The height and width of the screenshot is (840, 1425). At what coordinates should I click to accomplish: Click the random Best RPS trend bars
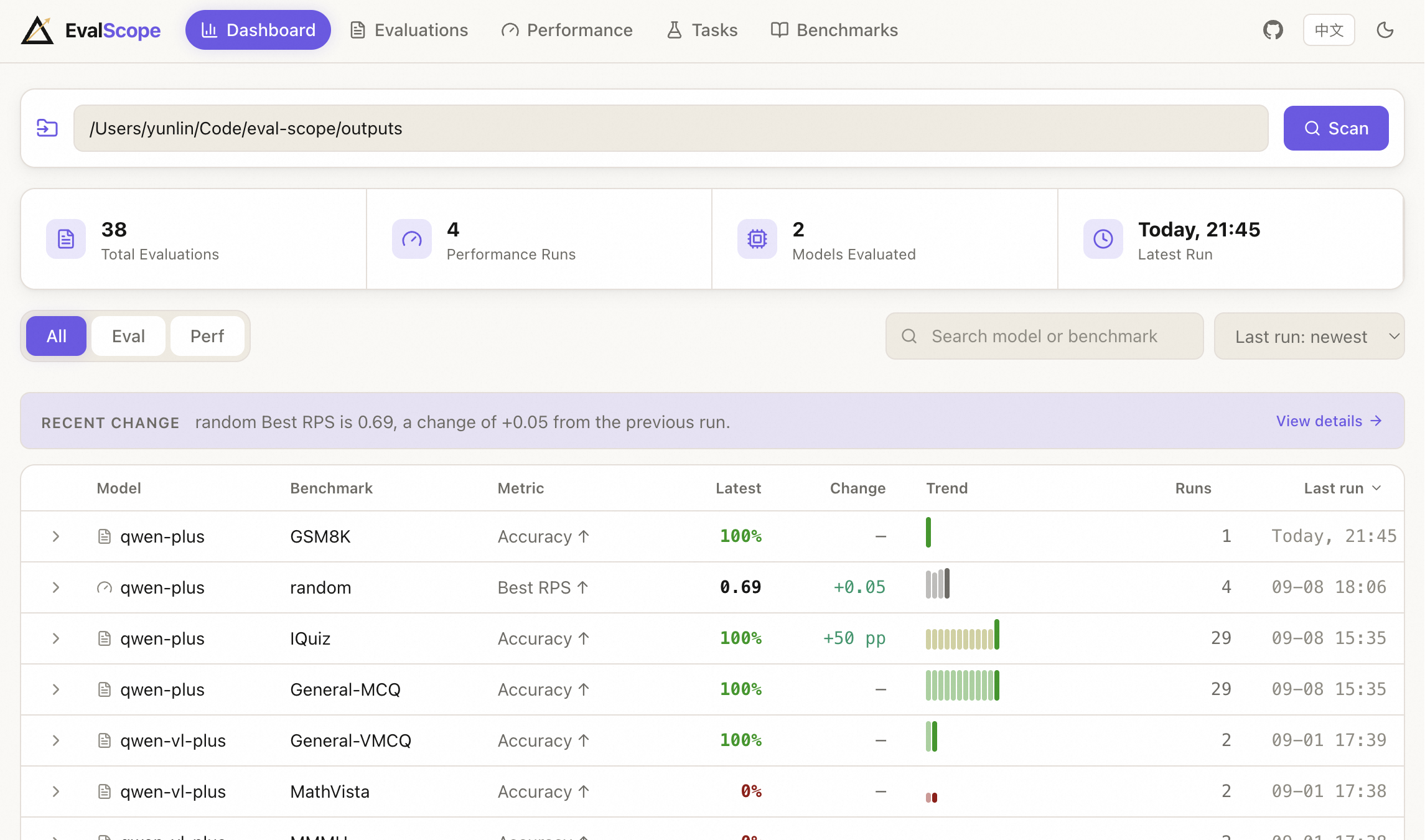point(938,584)
